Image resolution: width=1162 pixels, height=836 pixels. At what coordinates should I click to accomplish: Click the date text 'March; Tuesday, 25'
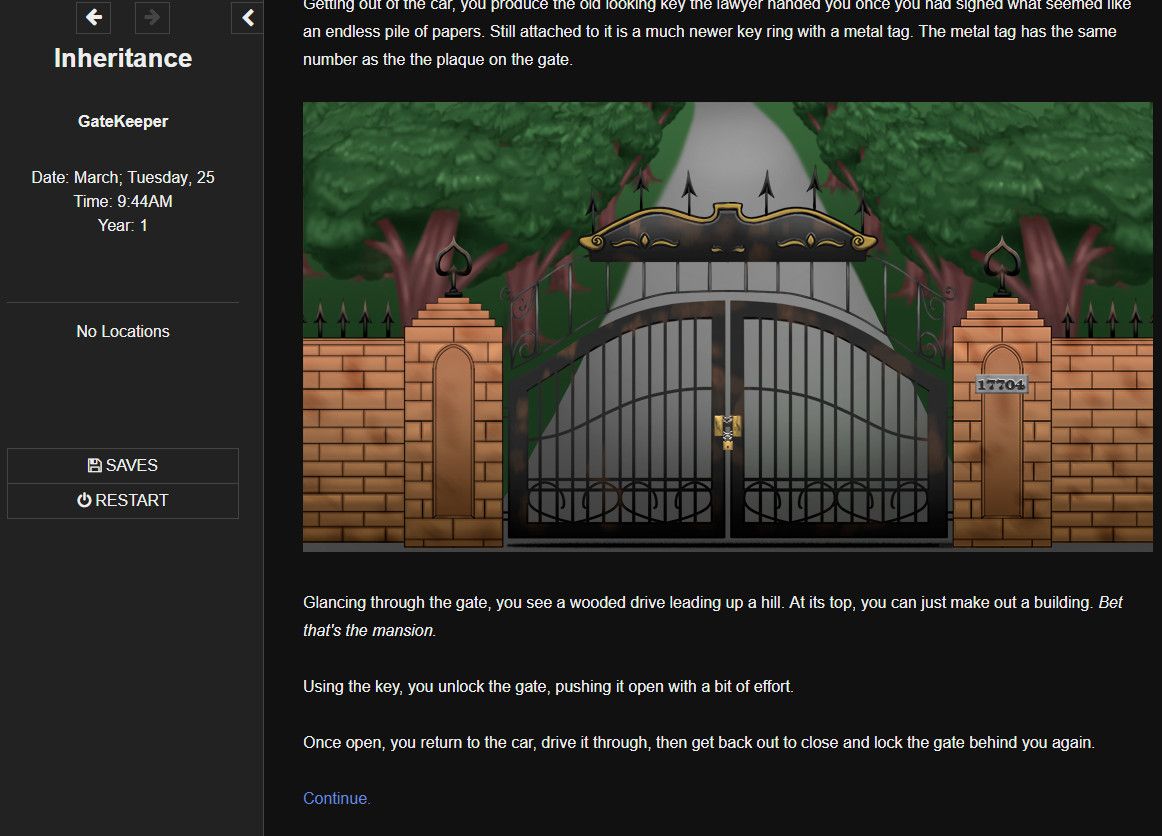pyautogui.click(x=122, y=177)
